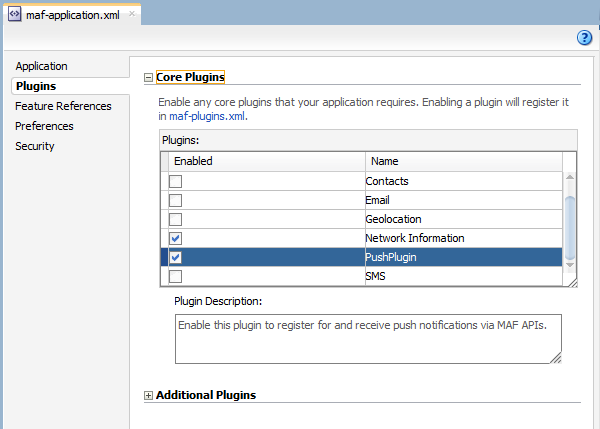Click the maf-application.xml file icon

15,14
